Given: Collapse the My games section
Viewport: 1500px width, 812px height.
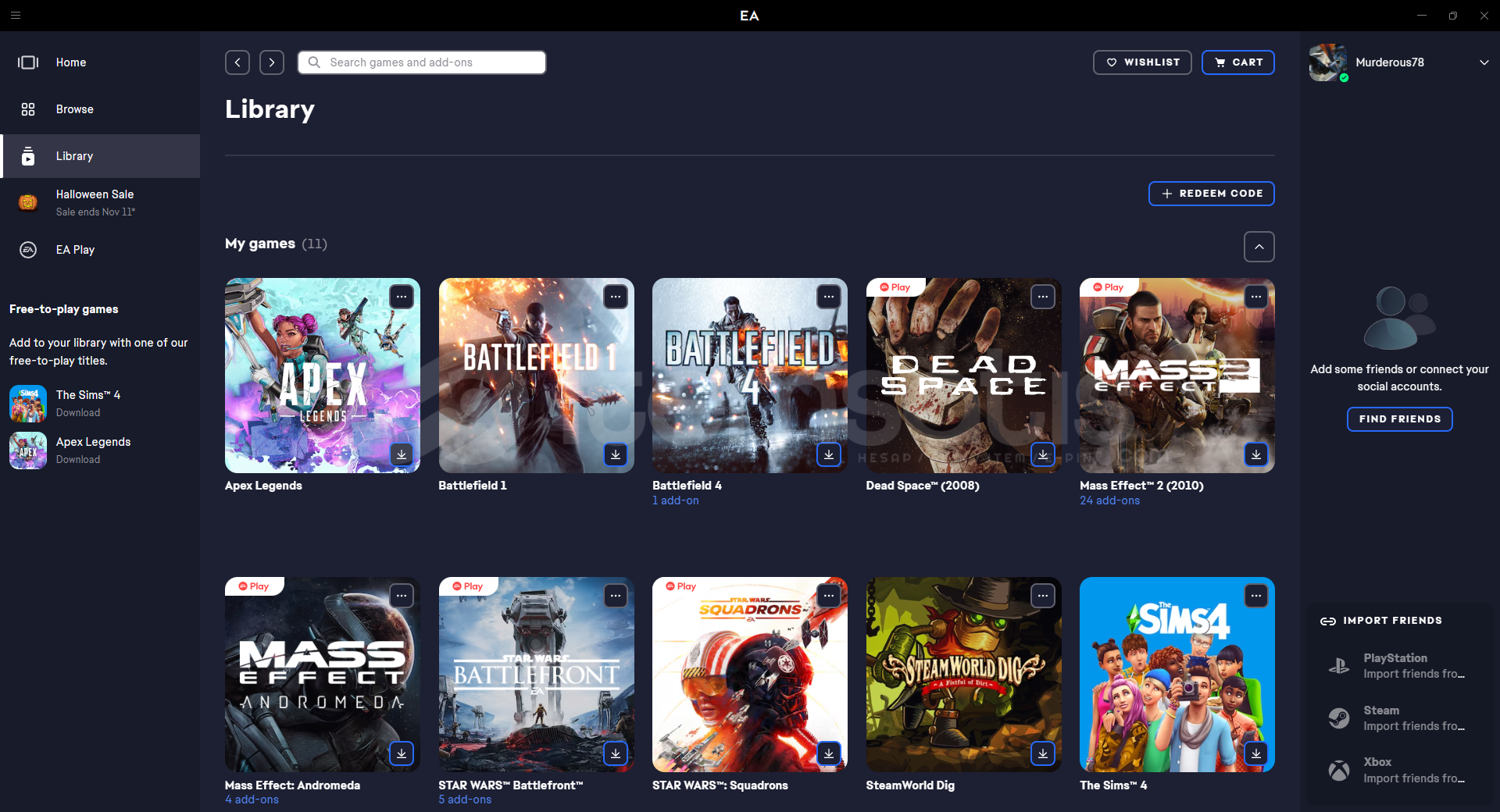Looking at the screenshot, I should point(1259,247).
